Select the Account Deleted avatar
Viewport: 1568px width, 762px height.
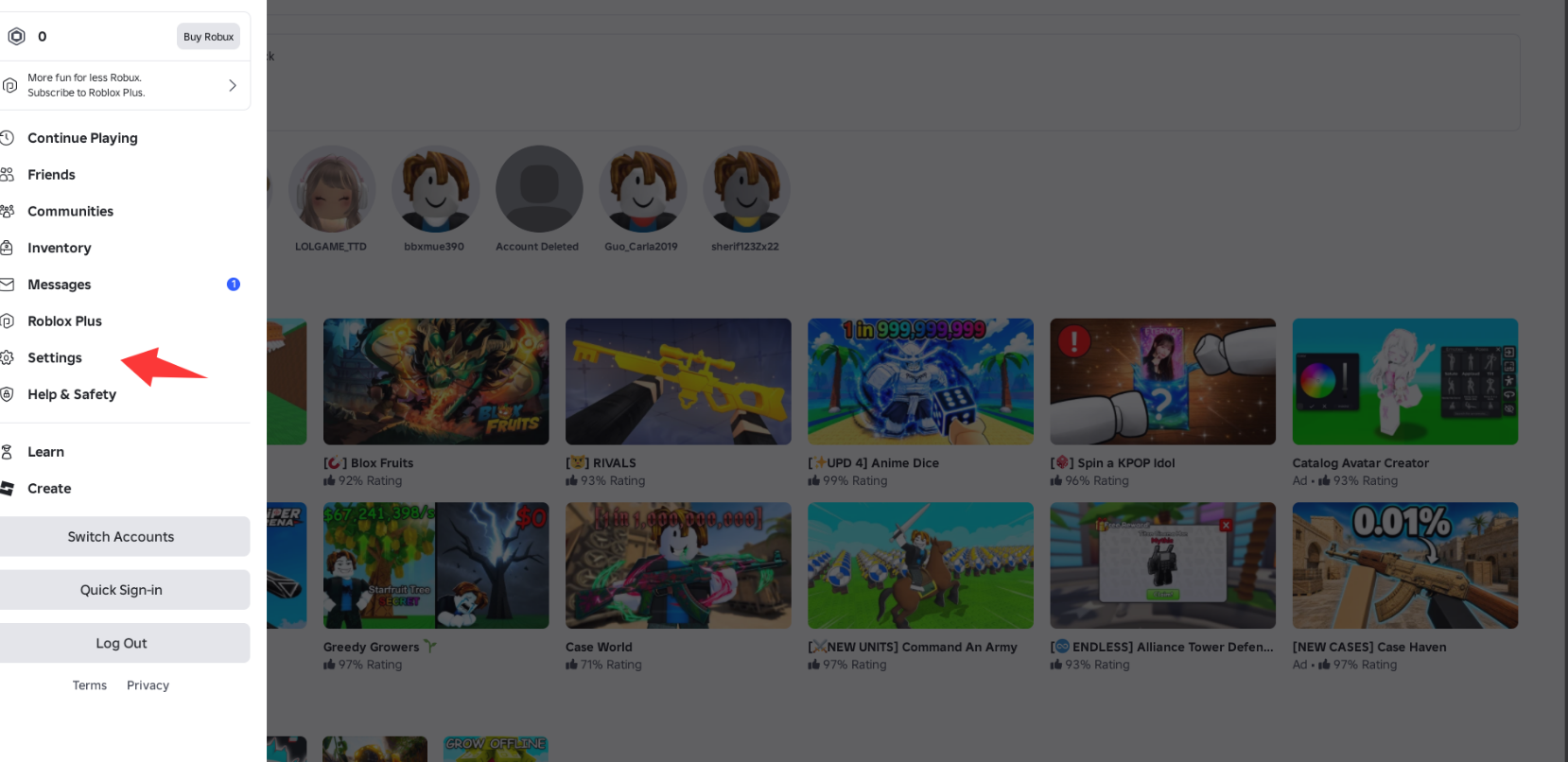[539, 189]
